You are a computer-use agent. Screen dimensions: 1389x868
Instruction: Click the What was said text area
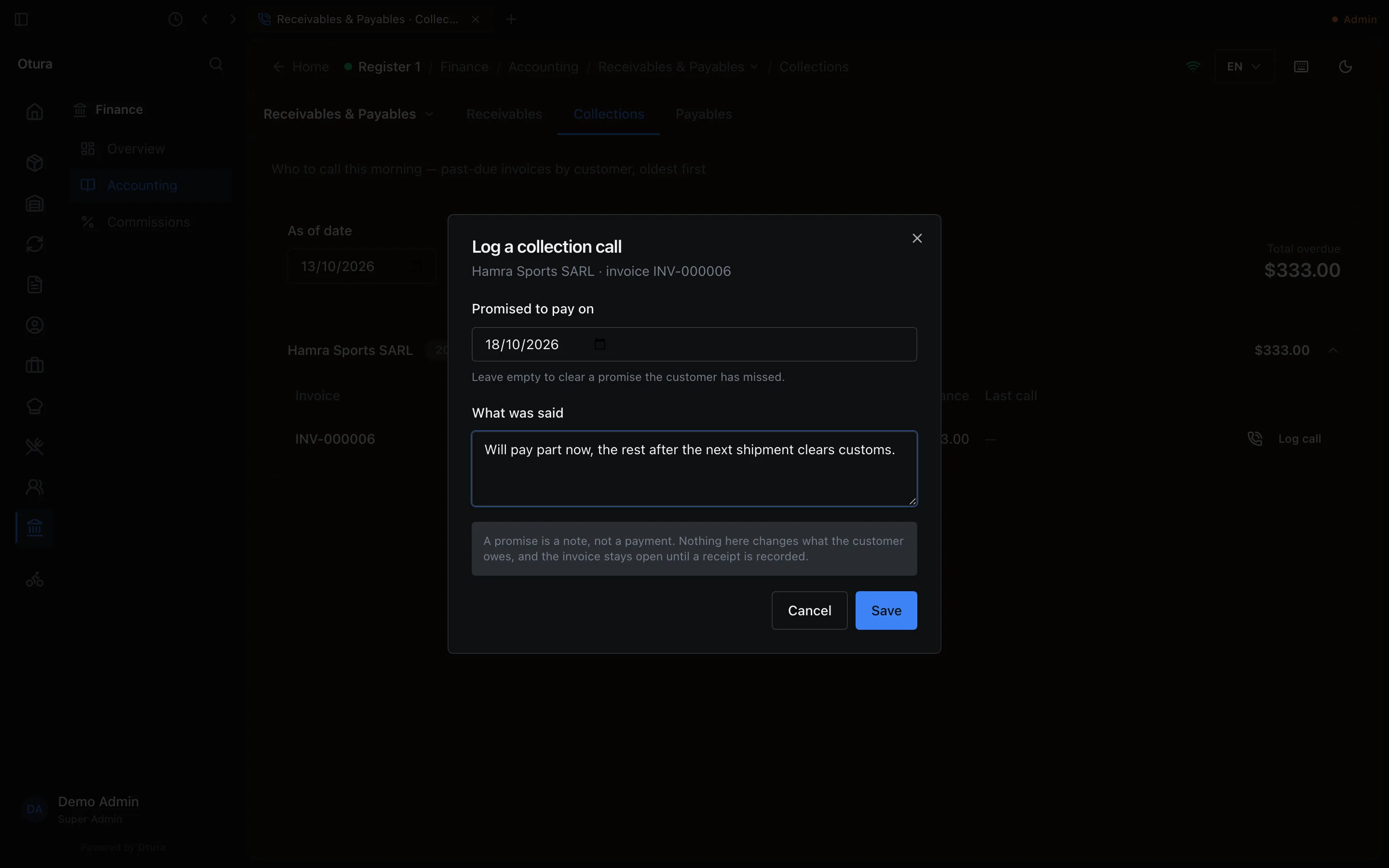pos(694,468)
